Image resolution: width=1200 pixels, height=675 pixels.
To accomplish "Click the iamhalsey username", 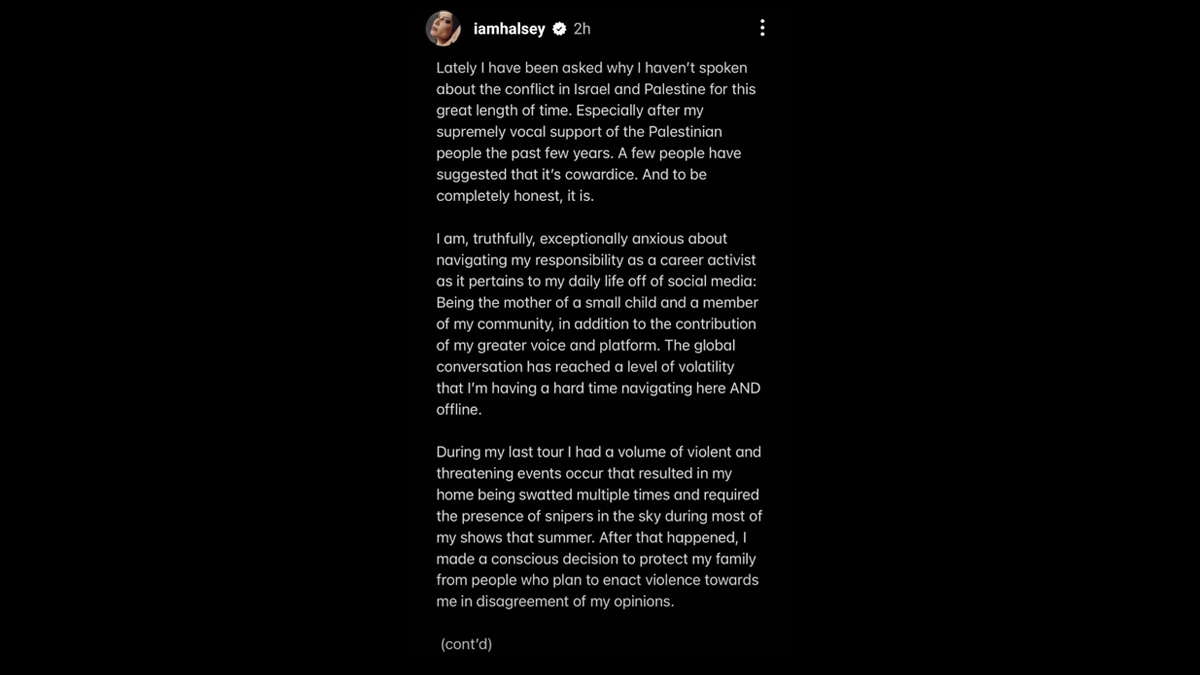I will coord(509,29).
